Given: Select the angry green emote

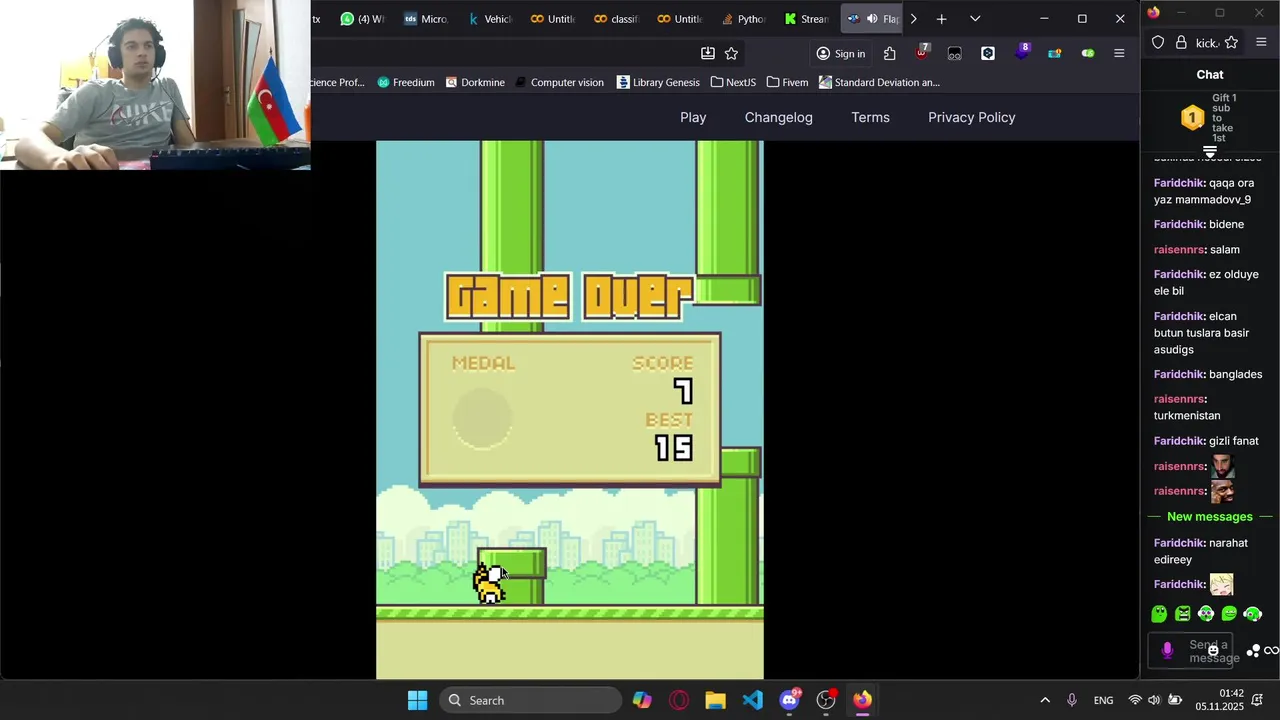Looking at the screenshot, I should click(1183, 614).
